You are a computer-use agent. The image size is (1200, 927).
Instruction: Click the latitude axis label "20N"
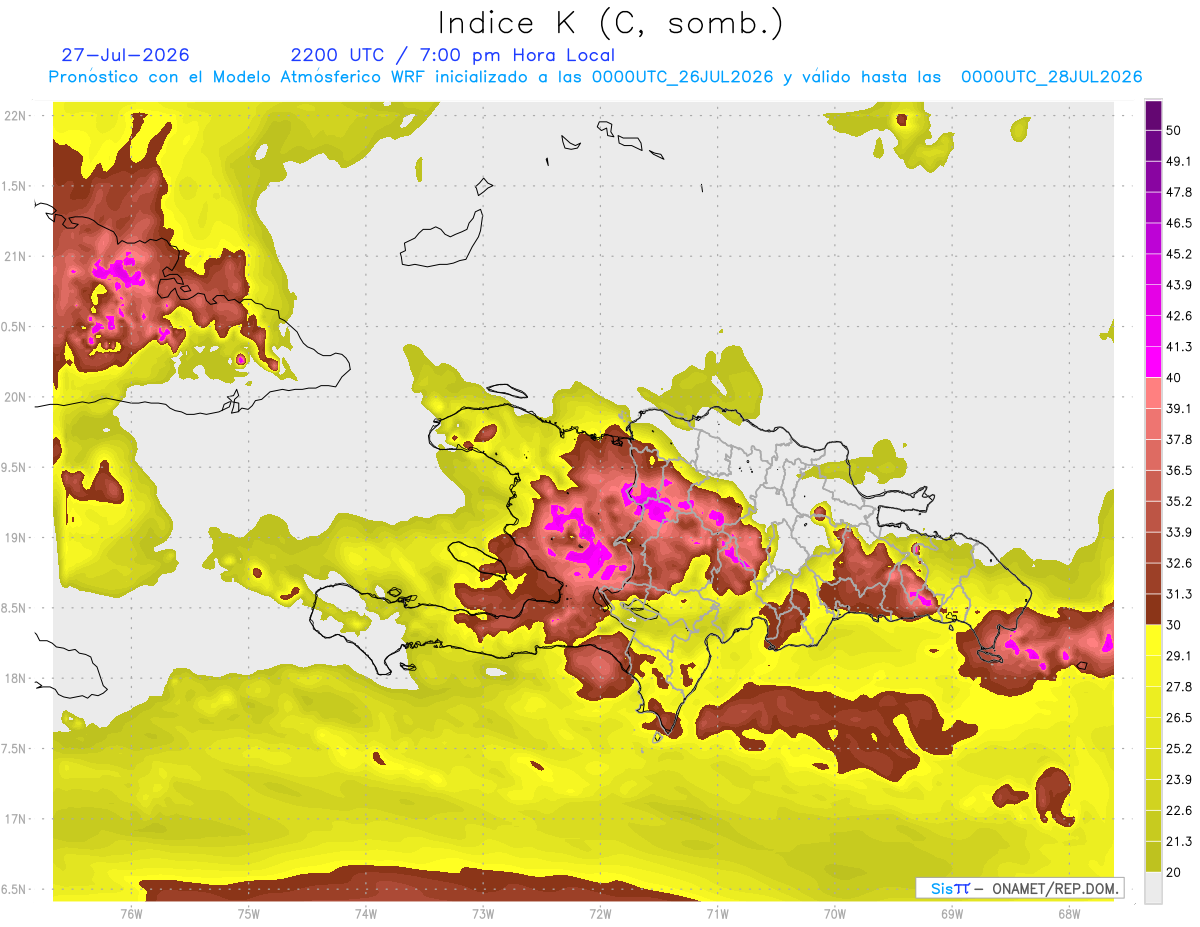point(17,397)
